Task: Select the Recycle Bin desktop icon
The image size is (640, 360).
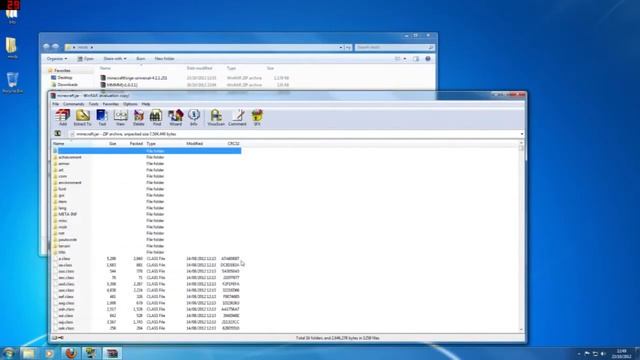Action: (x=12, y=83)
